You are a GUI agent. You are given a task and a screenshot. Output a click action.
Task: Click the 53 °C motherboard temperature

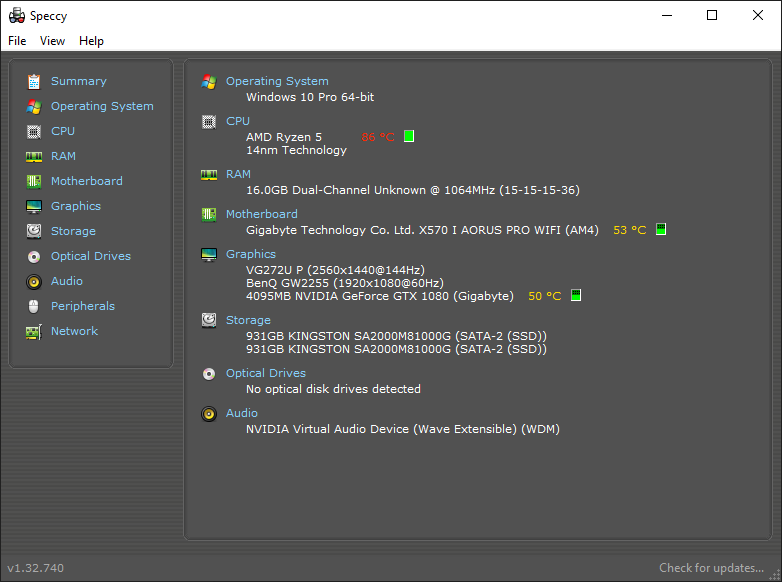tap(630, 230)
